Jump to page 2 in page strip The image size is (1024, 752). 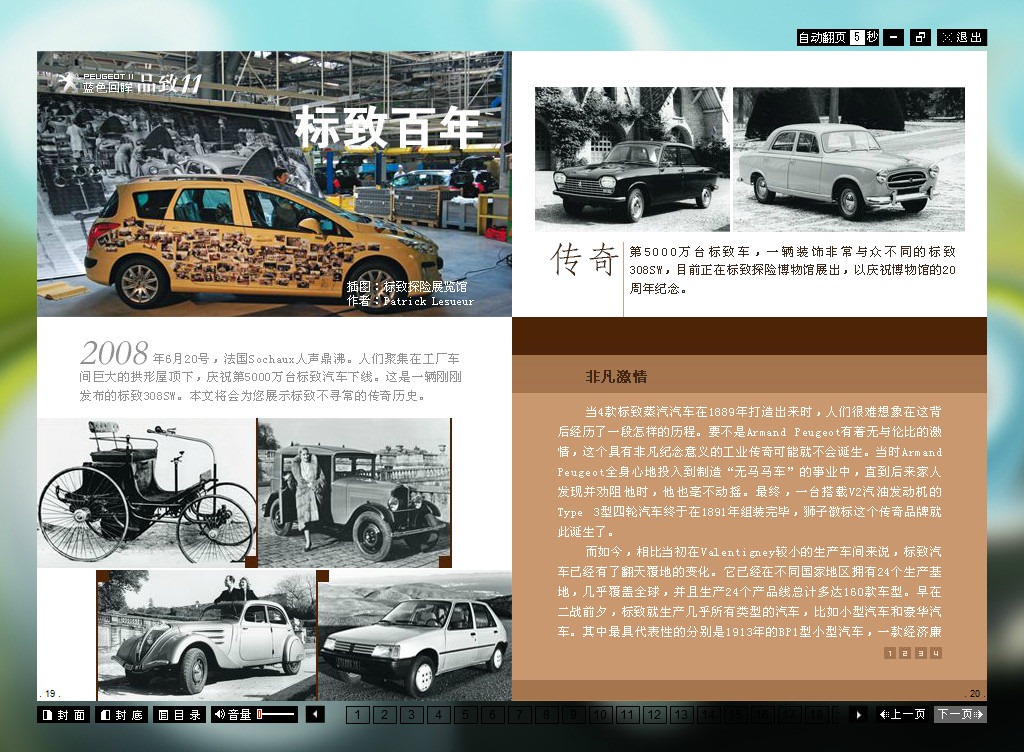click(385, 715)
